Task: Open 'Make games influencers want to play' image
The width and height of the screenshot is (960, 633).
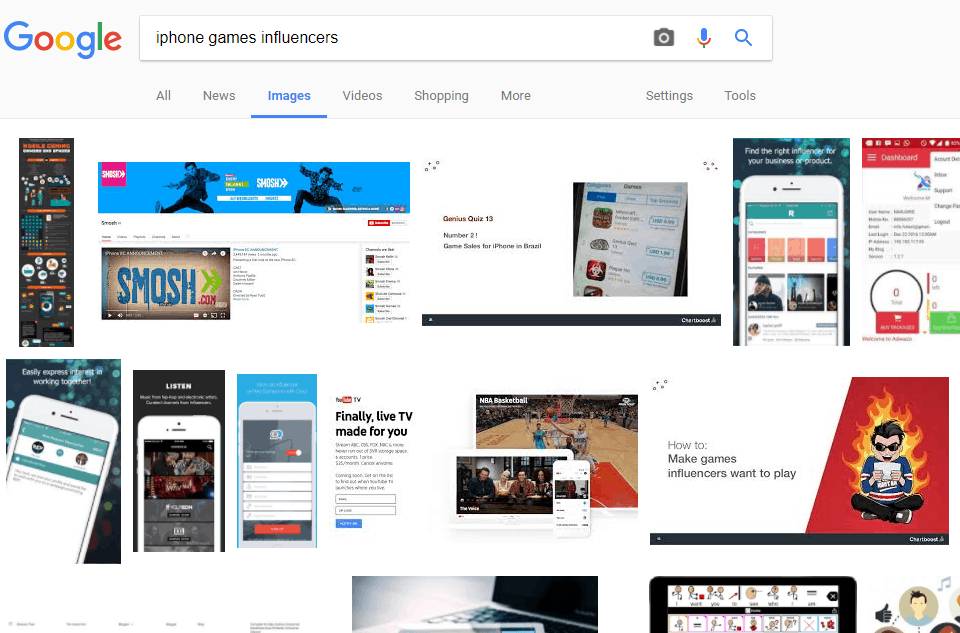Action: tap(799, 461)
